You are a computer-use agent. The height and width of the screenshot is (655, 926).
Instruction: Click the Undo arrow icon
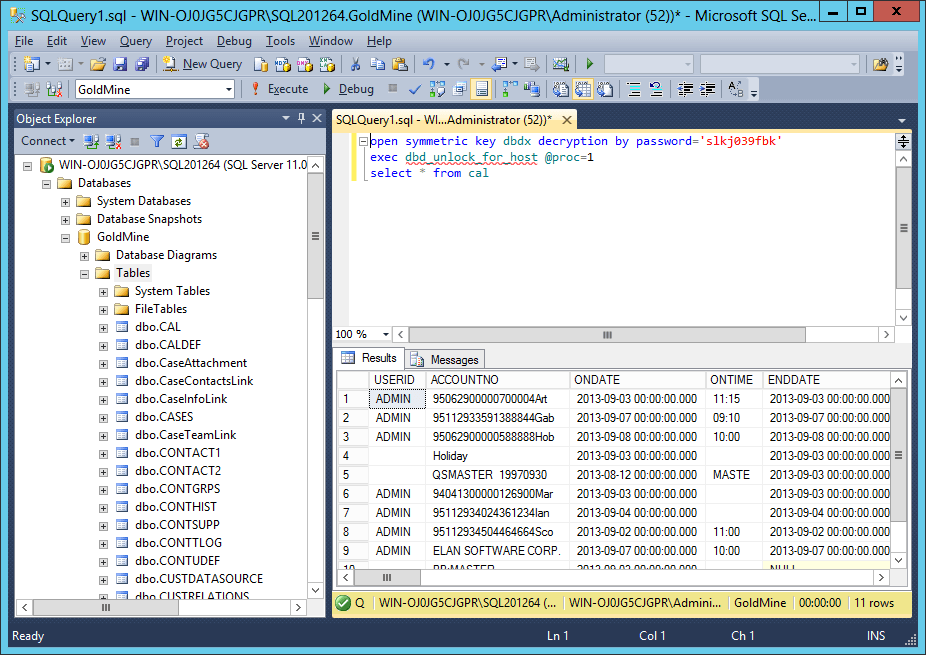[429, 64]
